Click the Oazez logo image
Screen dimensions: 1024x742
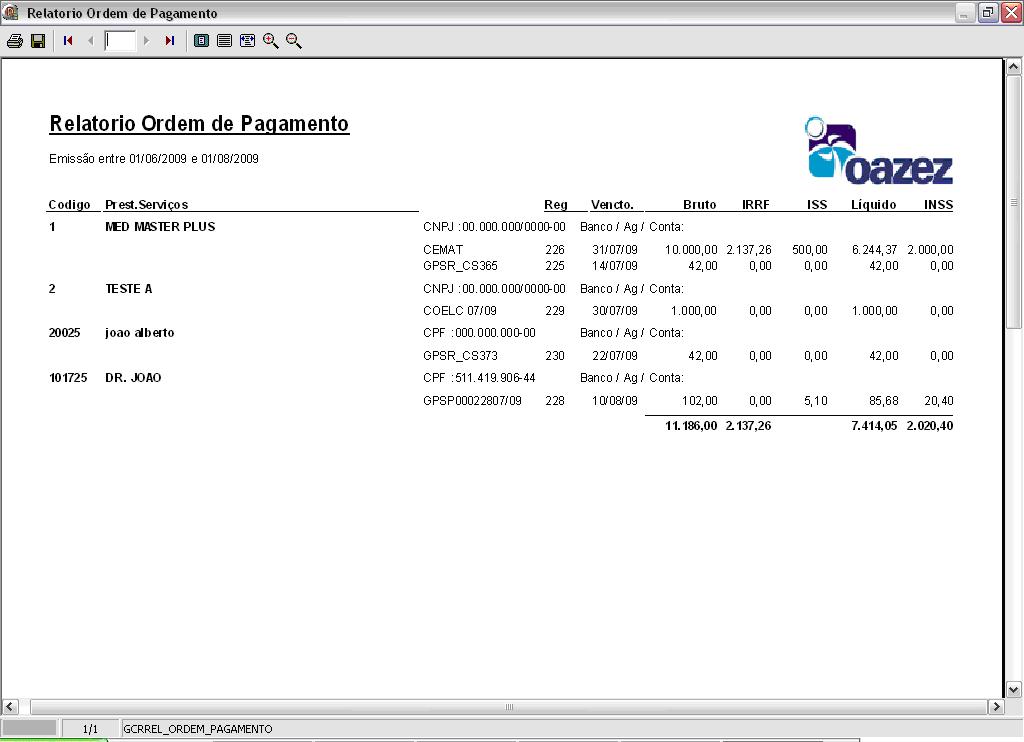pyautogui.click(x=878, y=150)
